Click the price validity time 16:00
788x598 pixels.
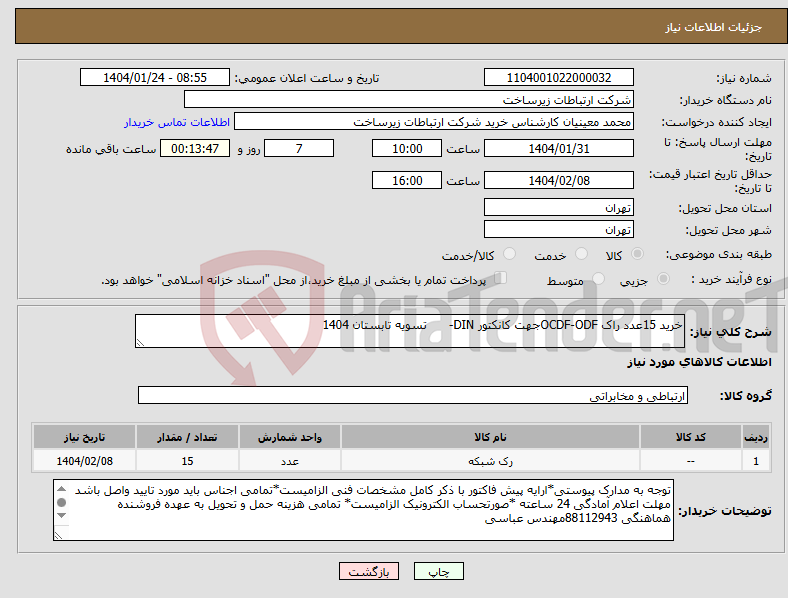(407, 180)
